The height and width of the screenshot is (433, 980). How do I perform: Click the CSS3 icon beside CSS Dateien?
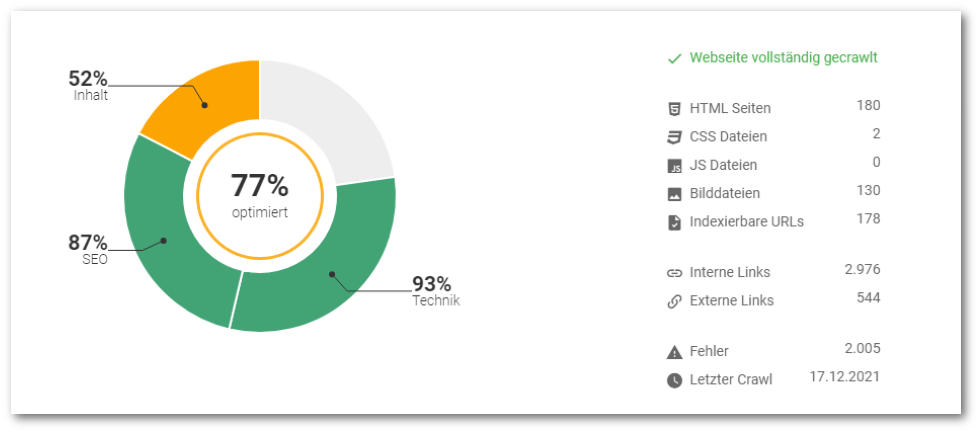674,137
